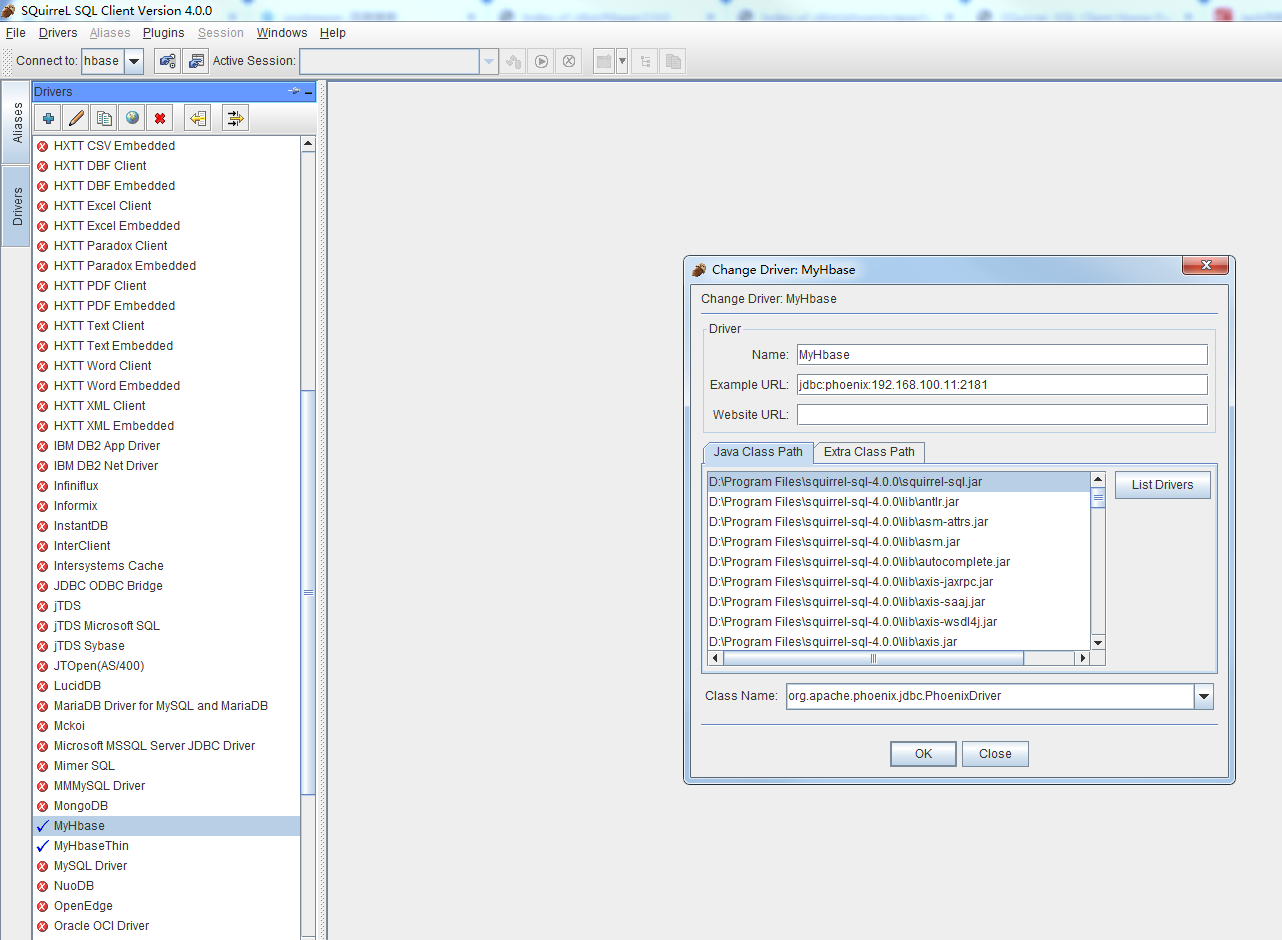The height and width of the screenshot is (940, 1282).
Task: Copy the selected driver icon
Action: (104, 118)
